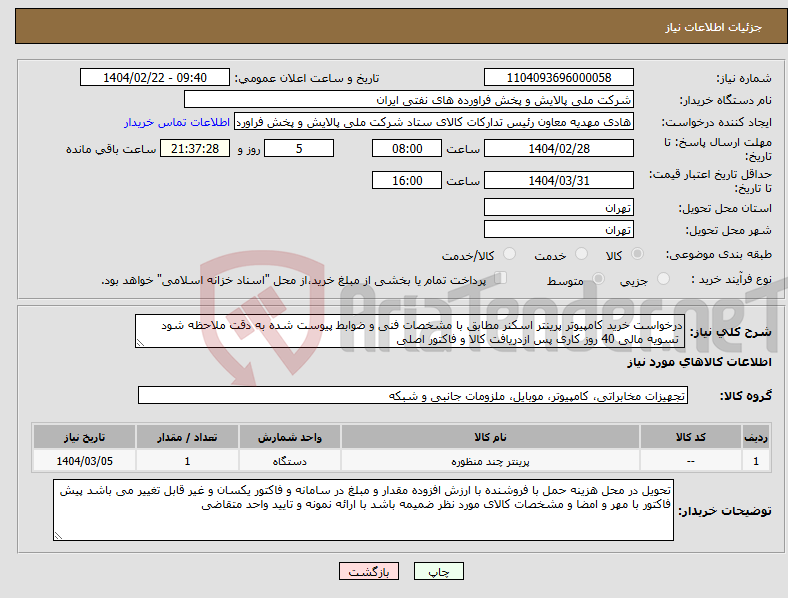Toggle the اسناد خزانه اسلامی payment checkbox
Image resolution: width=788 pixels, height=598 pixels.
click(x=501, y=278)
